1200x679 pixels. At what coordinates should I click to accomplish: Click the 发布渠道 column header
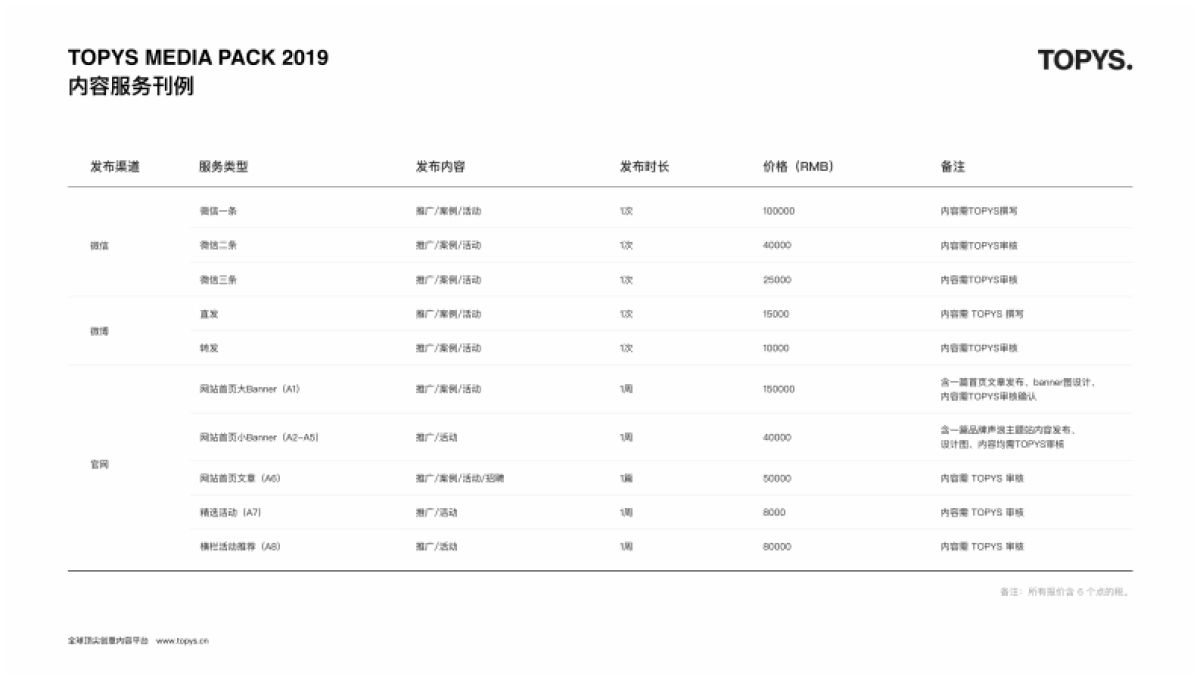[x=115, y=167]
